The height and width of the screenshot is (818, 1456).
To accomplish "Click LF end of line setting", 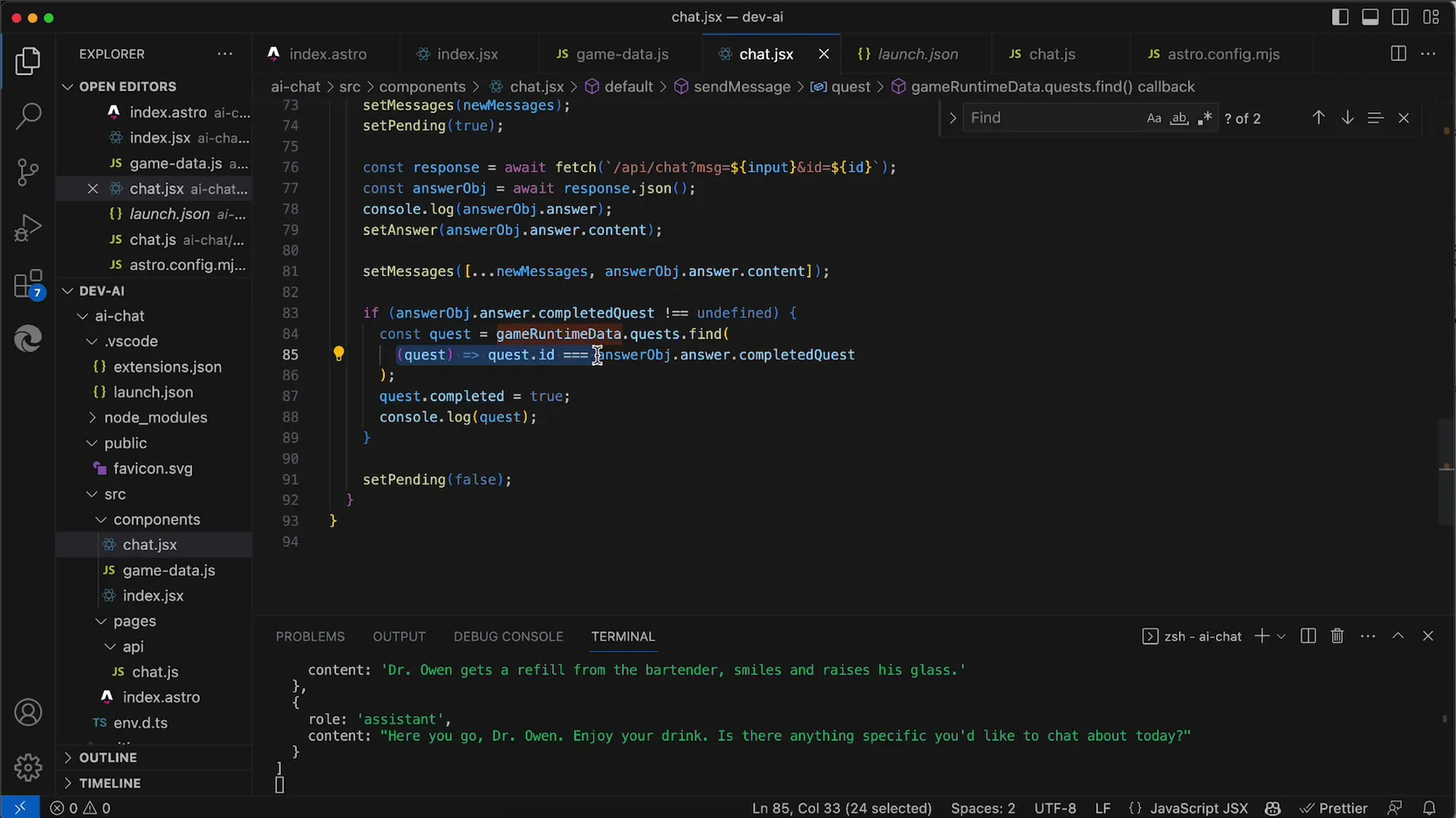I will pos(1103,808).
